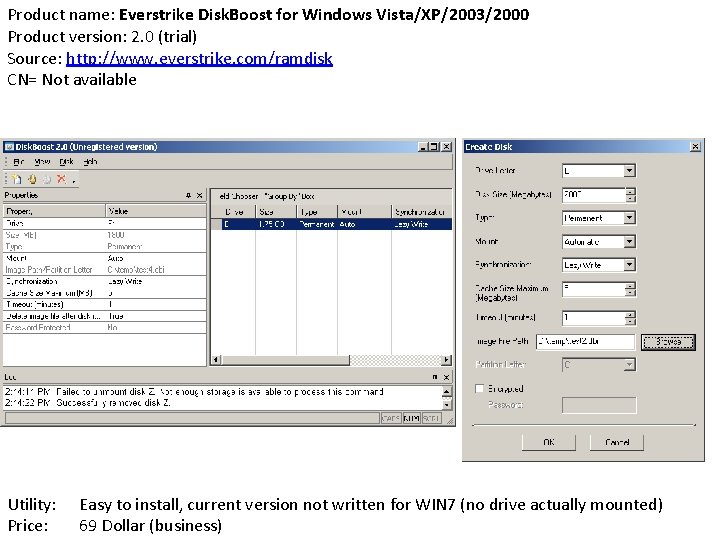Increase Disk Size with up spinner
Screen dimensions: 720x540
[630, 191]
